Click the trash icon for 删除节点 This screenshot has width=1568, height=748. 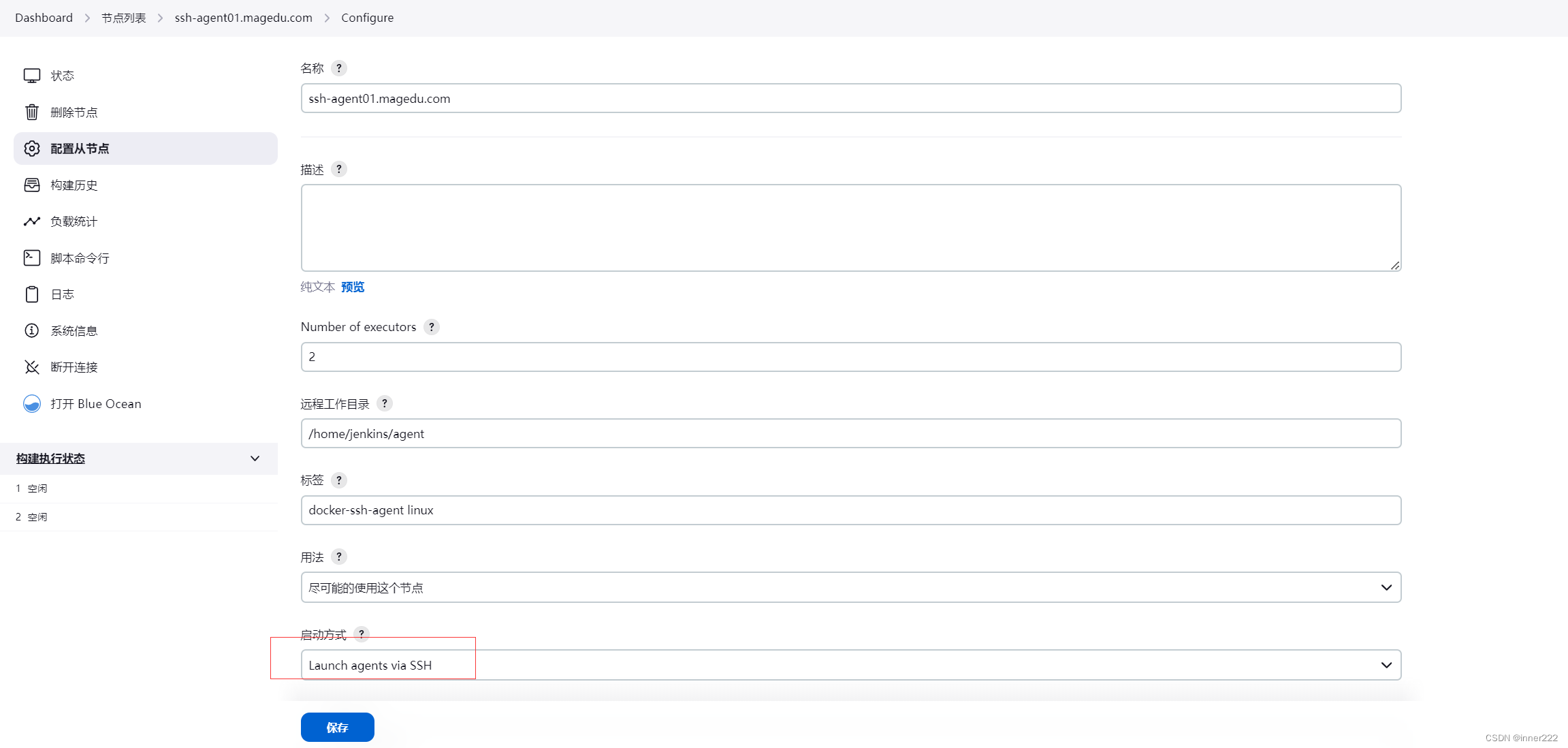tap(31, 112)
